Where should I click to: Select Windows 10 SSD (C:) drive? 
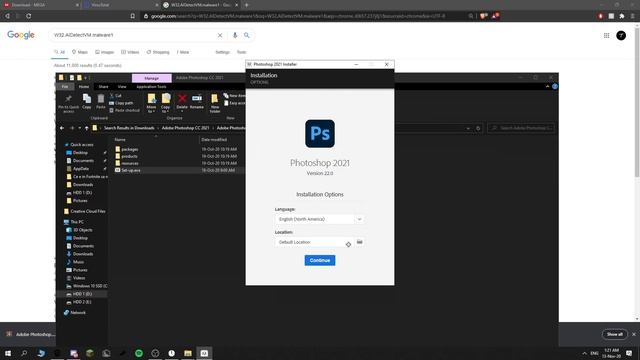coord(90,286)
